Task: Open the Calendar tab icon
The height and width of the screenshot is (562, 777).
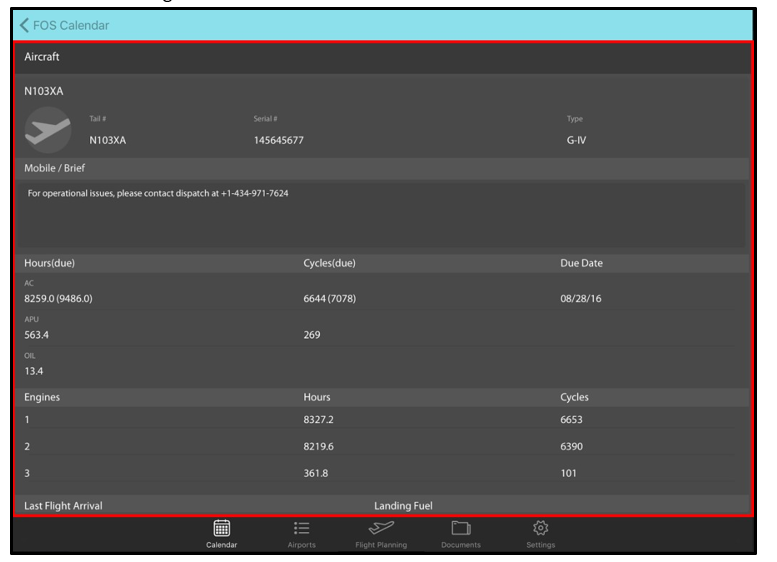Action: pos(222,528)
